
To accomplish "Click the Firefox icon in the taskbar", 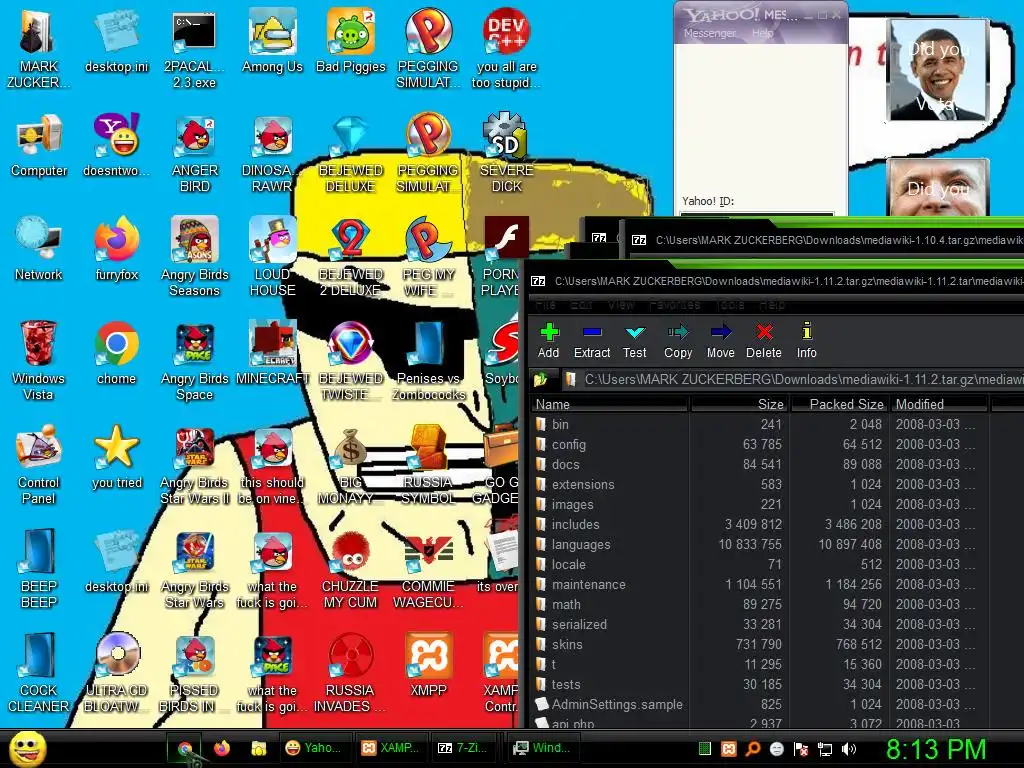I will coord(222,748).
